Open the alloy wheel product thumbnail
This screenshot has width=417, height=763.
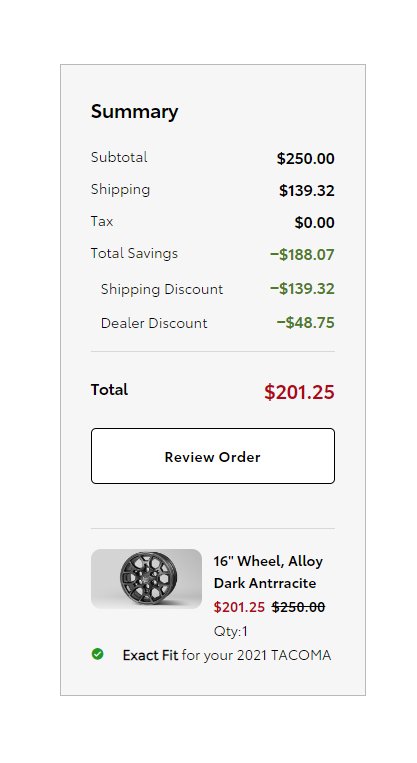[x=146, y=579]
